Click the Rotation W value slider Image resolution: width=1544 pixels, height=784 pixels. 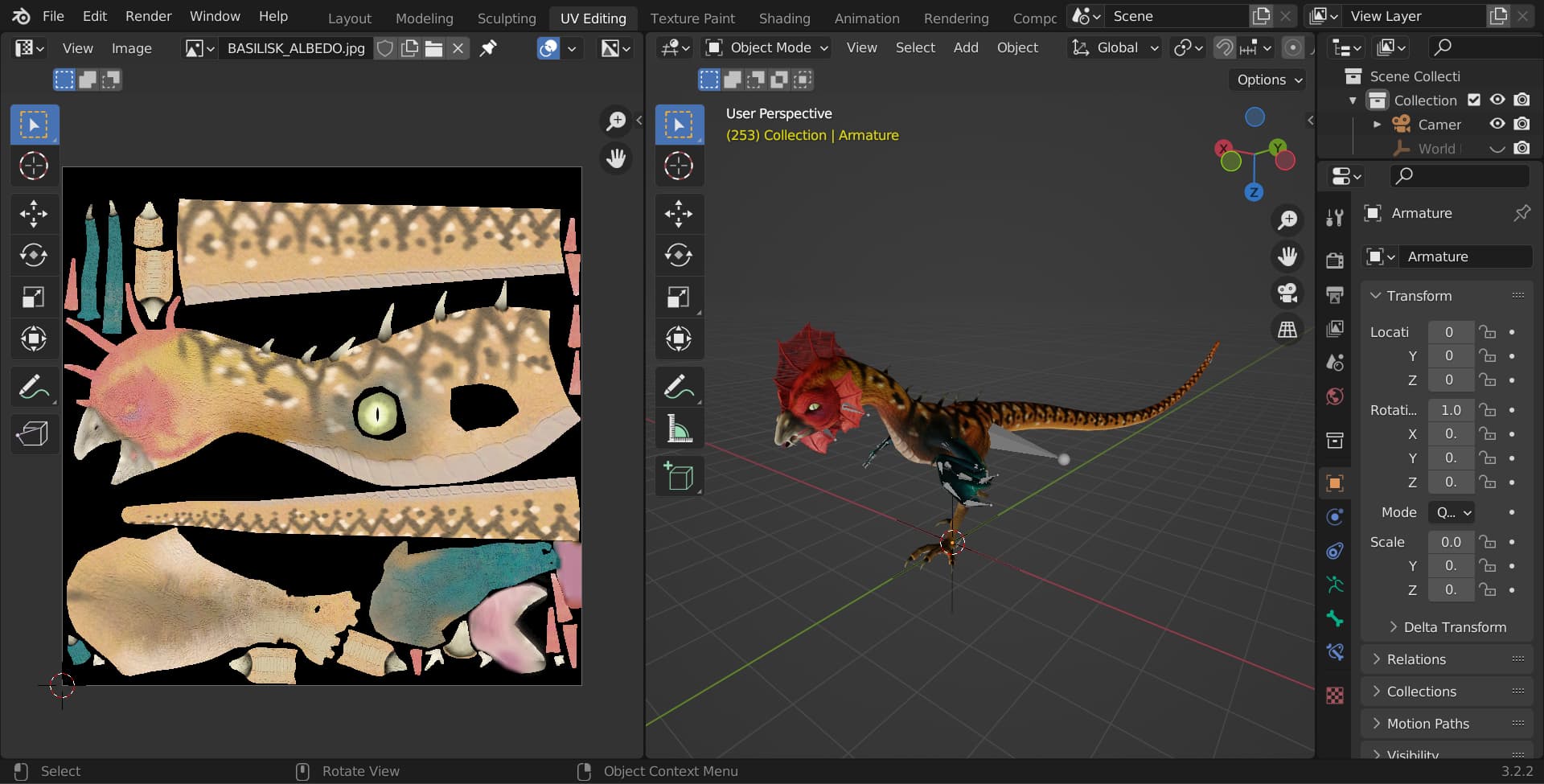[x=1451, y=410]
